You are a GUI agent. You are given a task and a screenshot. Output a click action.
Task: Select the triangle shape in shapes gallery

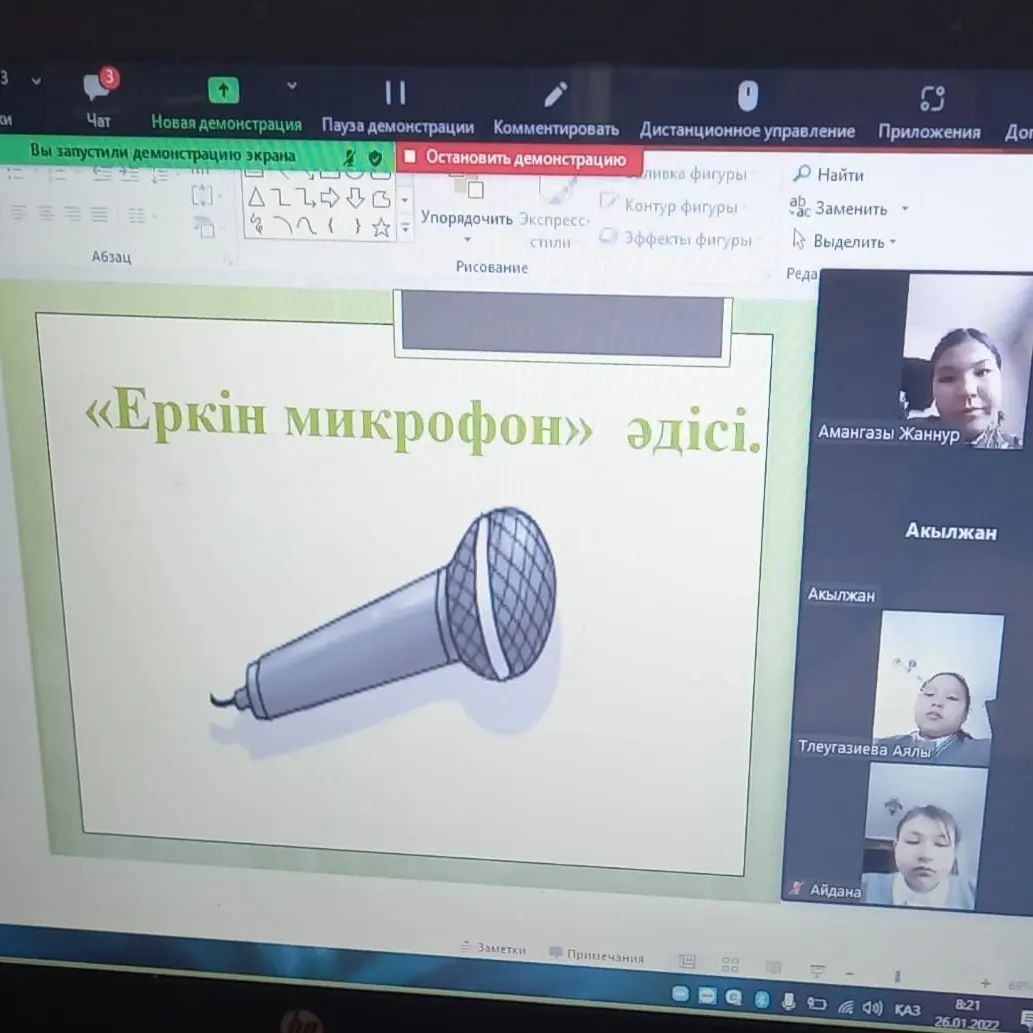[256, 197]
